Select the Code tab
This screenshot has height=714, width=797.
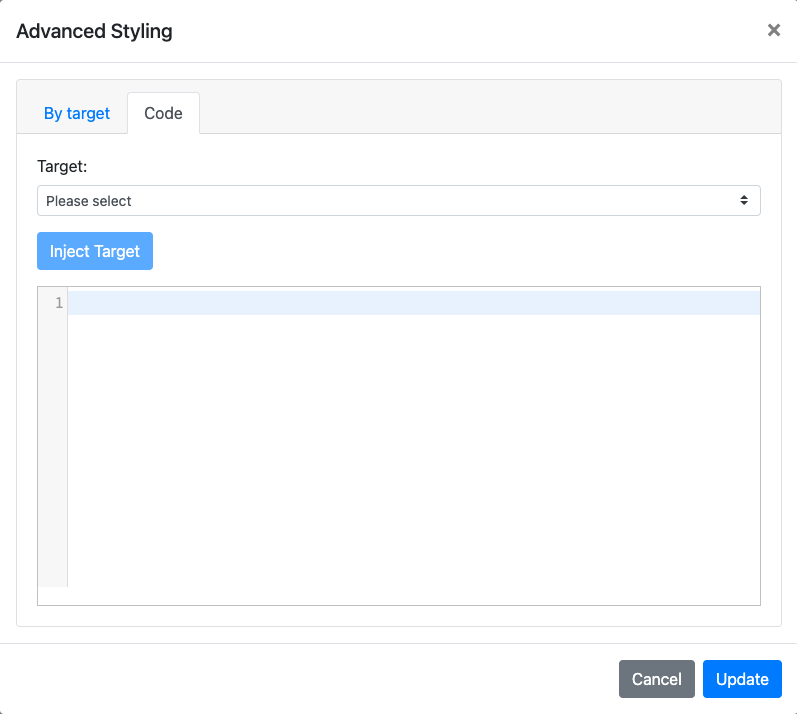click(x=163, y=113)
